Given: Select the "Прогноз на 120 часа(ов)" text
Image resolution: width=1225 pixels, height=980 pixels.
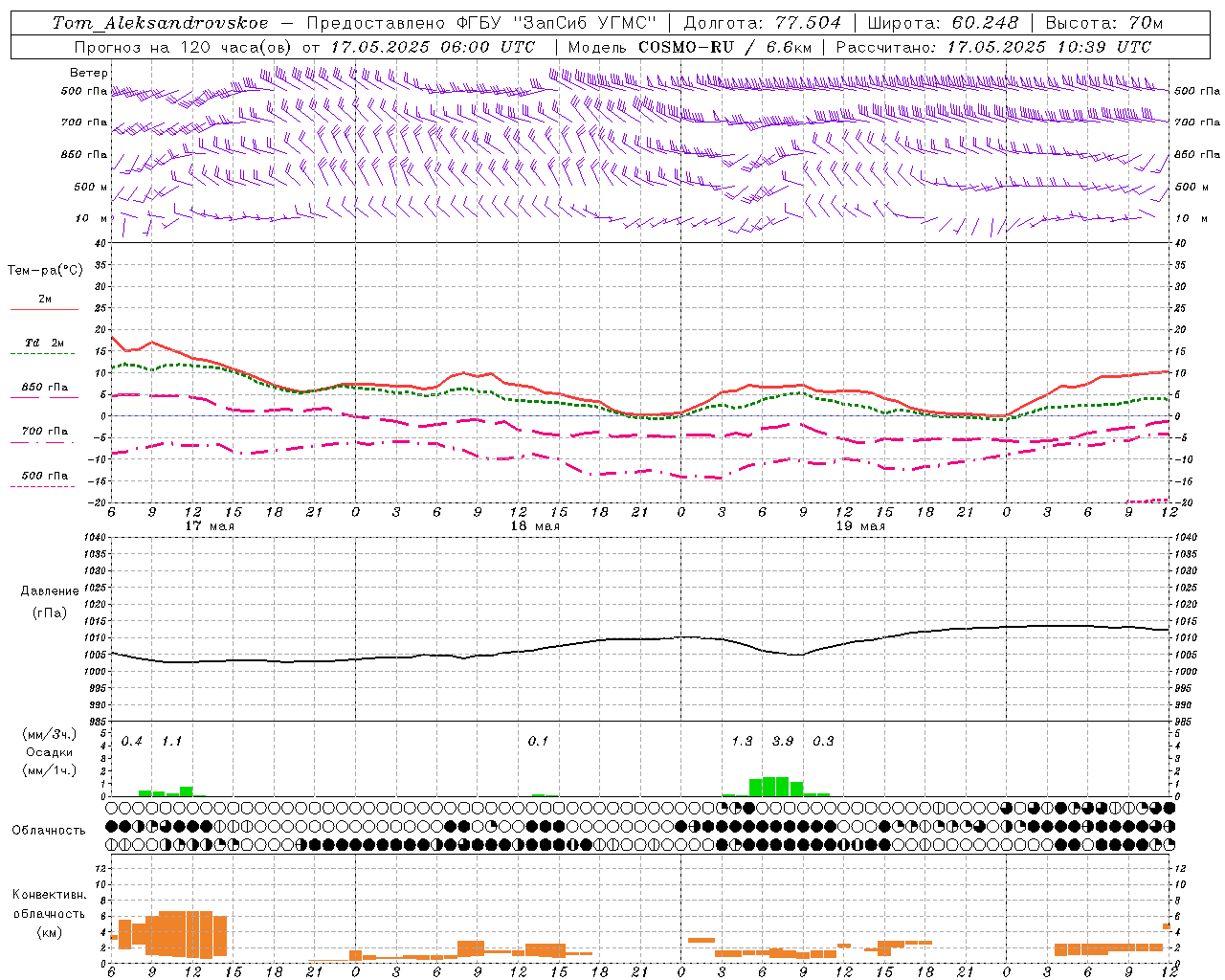Looking at the screenshot, I should coord(184,47).
